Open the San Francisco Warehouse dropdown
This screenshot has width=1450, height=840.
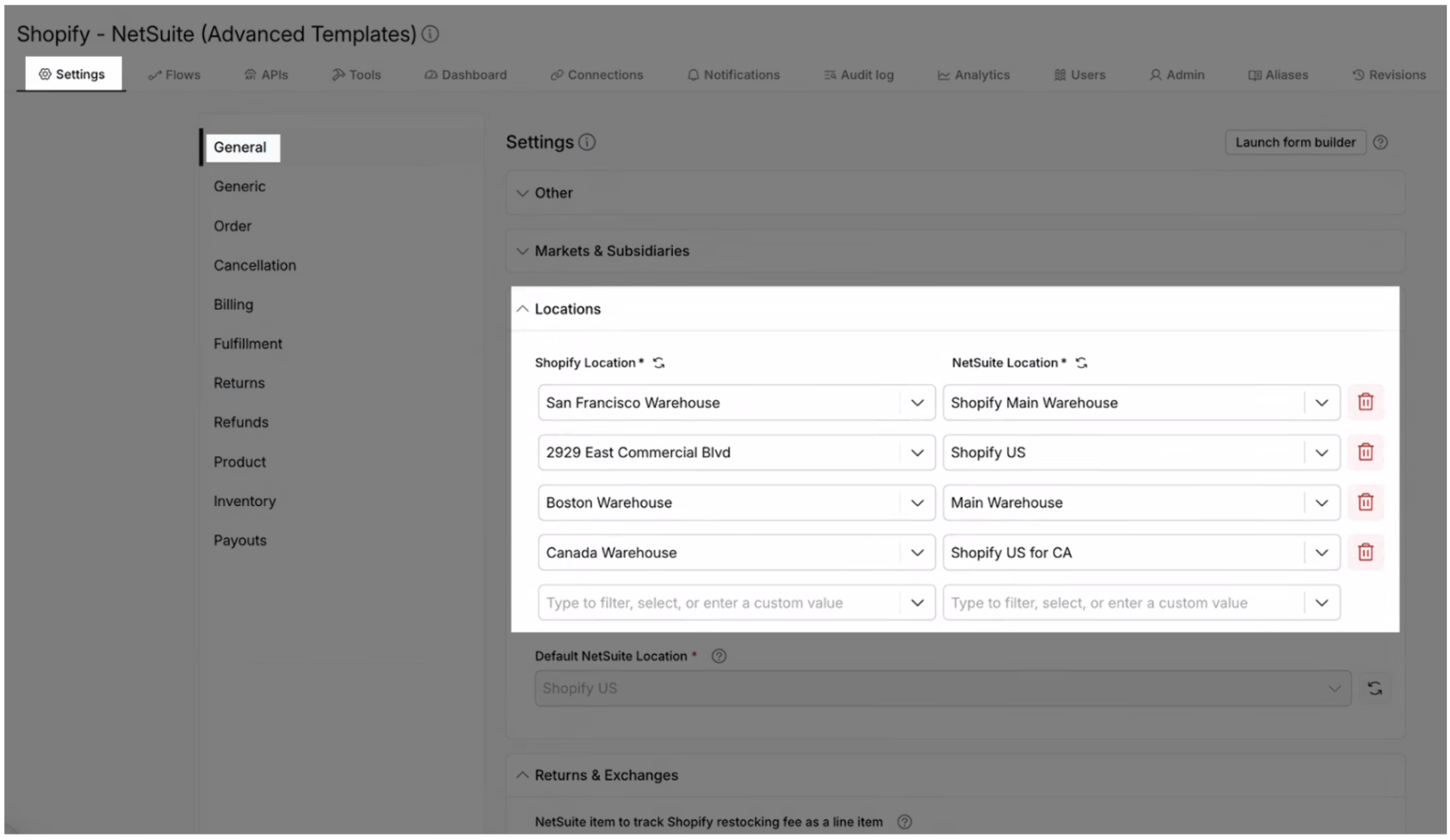pyautogui.click(x=736, y=403)
